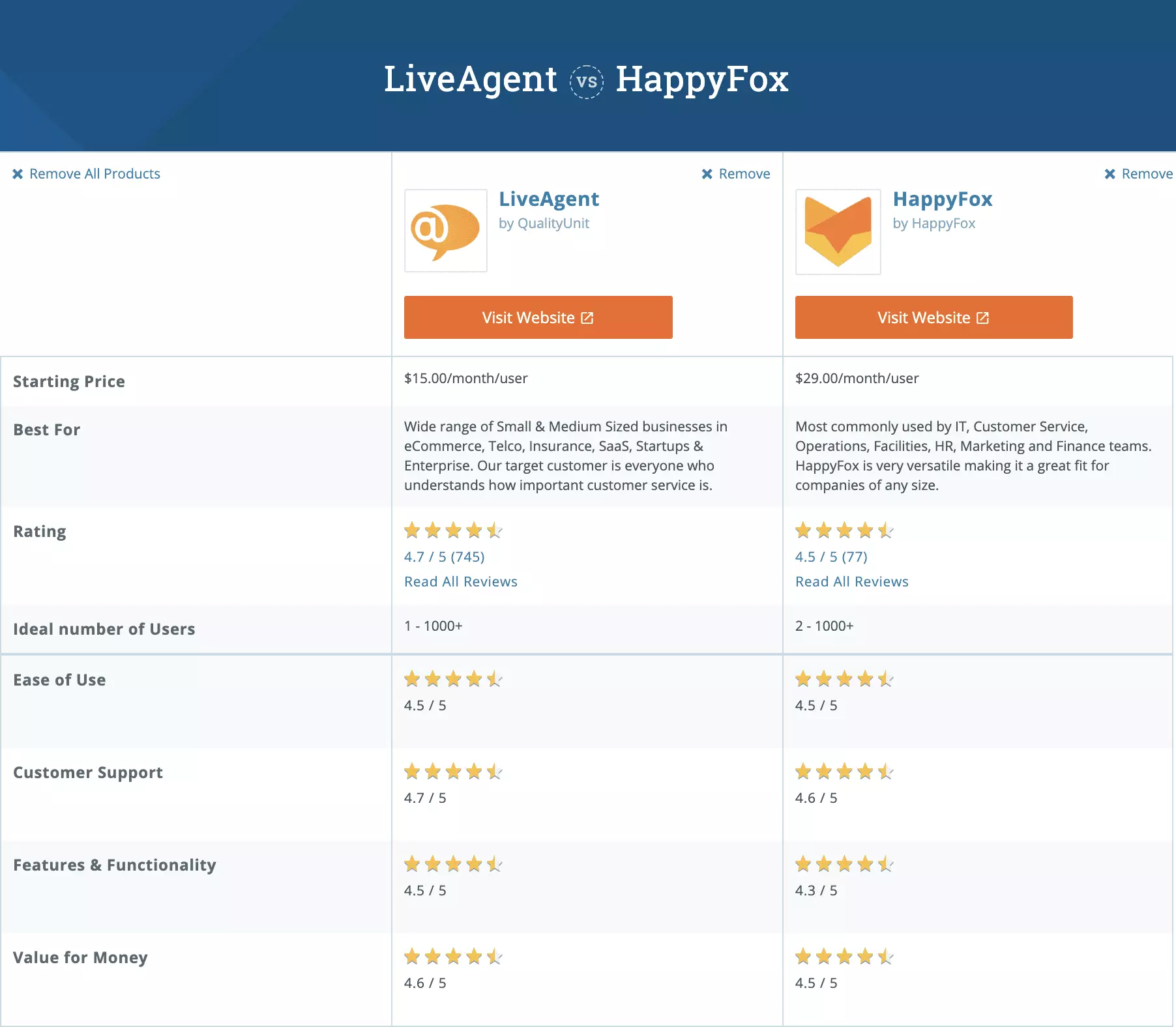Viewport: 1176px width, 1027px height.
Task: Open Read All Reviews under HappyFox
Action: [x=851, y=581]
